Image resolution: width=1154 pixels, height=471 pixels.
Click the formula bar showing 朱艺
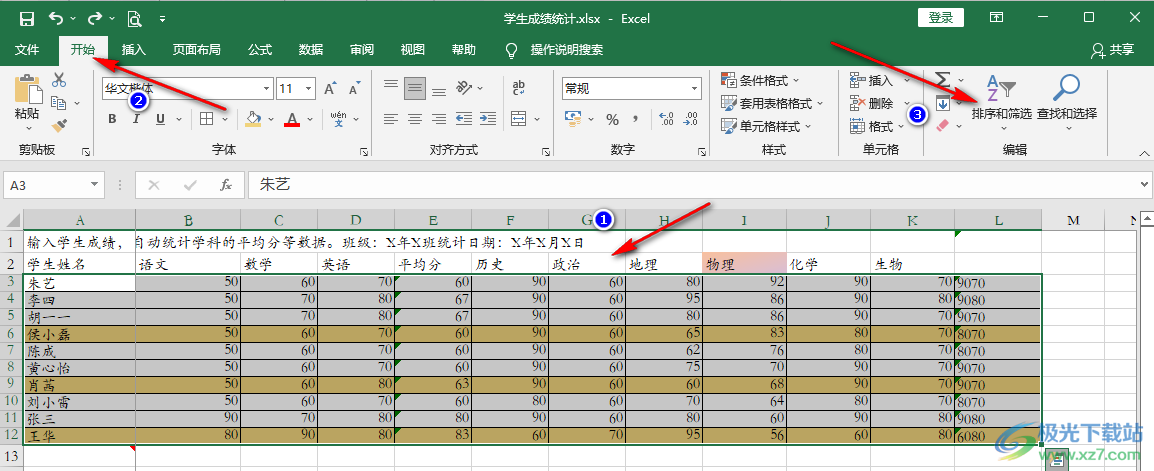[690, 184]
